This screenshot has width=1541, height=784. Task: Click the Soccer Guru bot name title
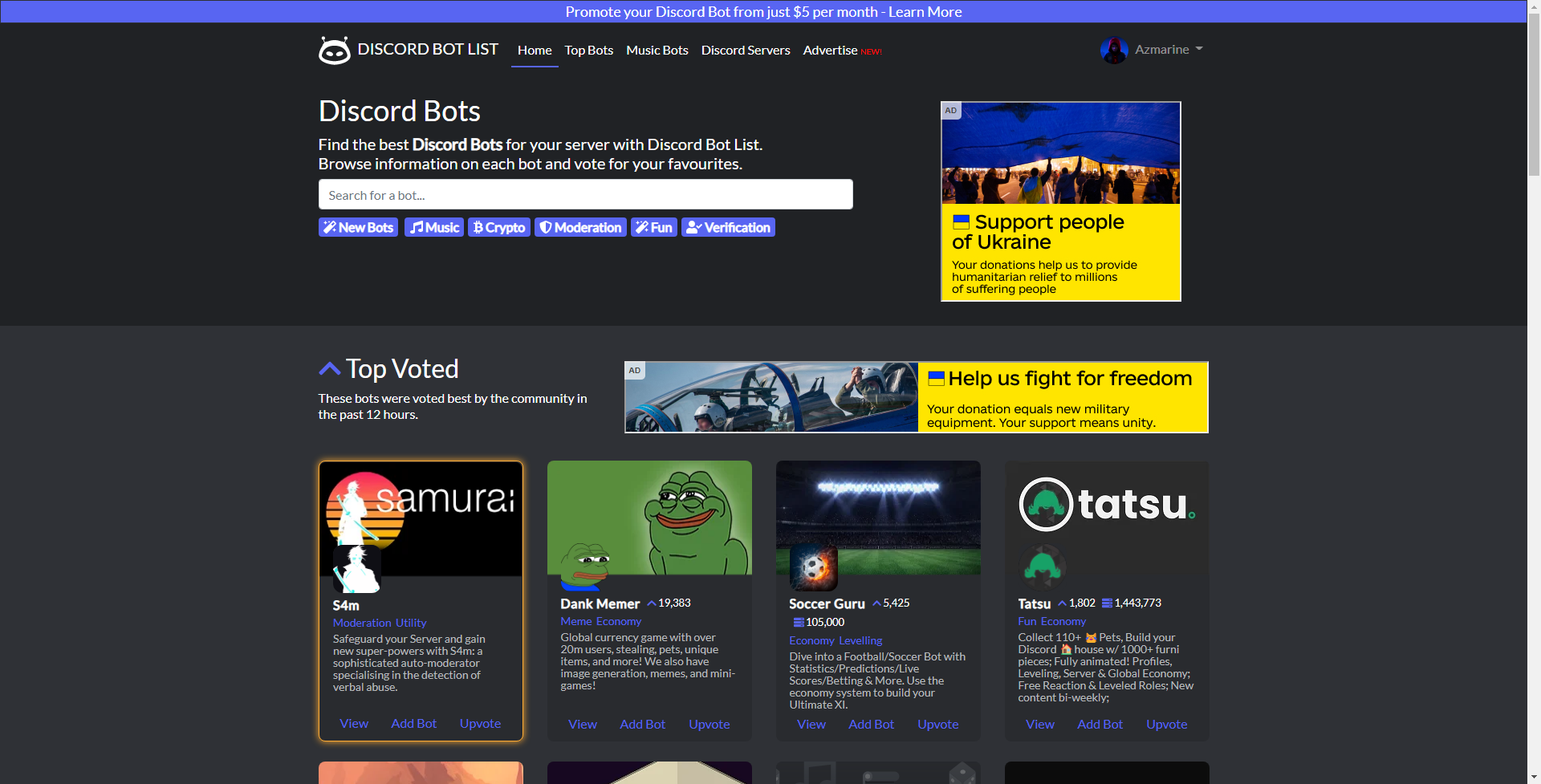point(827,603)
